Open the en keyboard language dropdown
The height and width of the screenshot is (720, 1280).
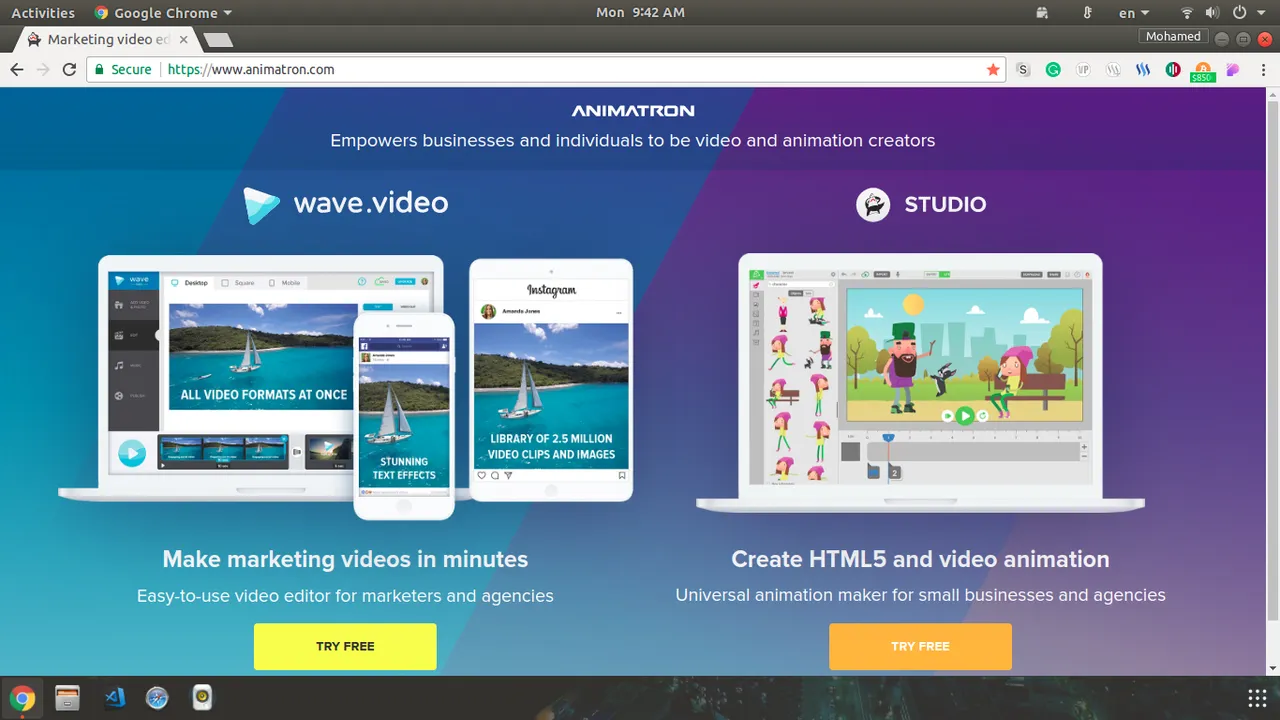(1134, 13)
